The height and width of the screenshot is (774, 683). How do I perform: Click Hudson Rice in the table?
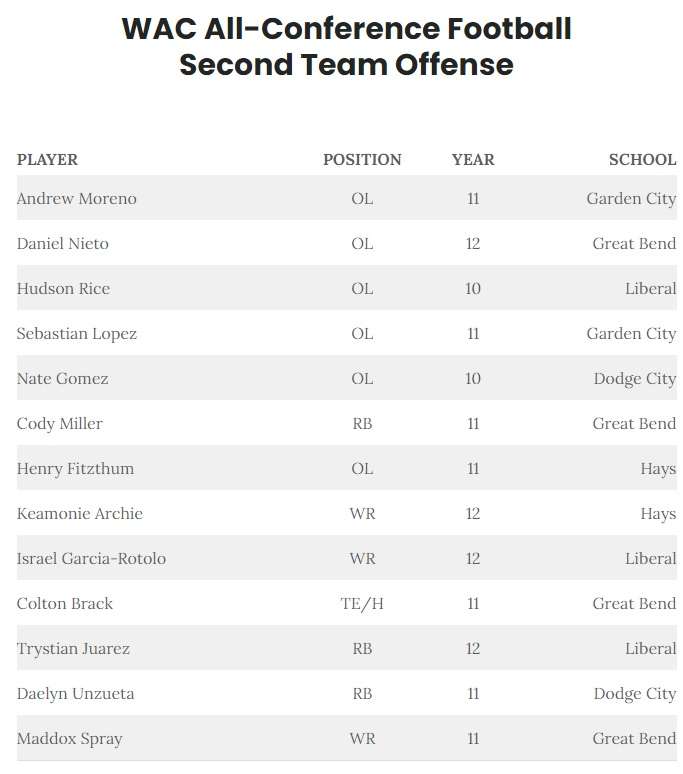pos(63,288)
